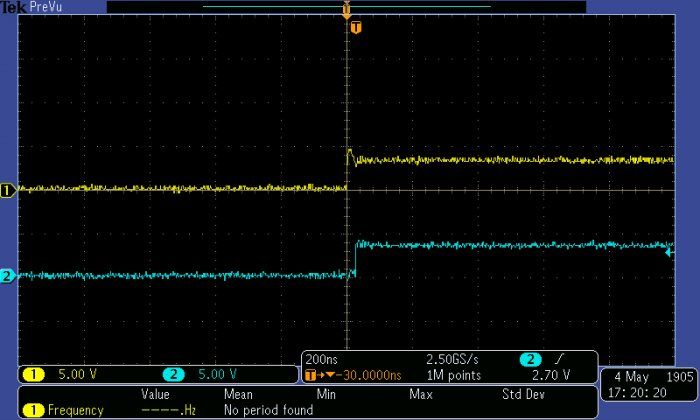Click the trigger point arrow above graticule
Screen dimensions: 700x420
pos(346,10)
